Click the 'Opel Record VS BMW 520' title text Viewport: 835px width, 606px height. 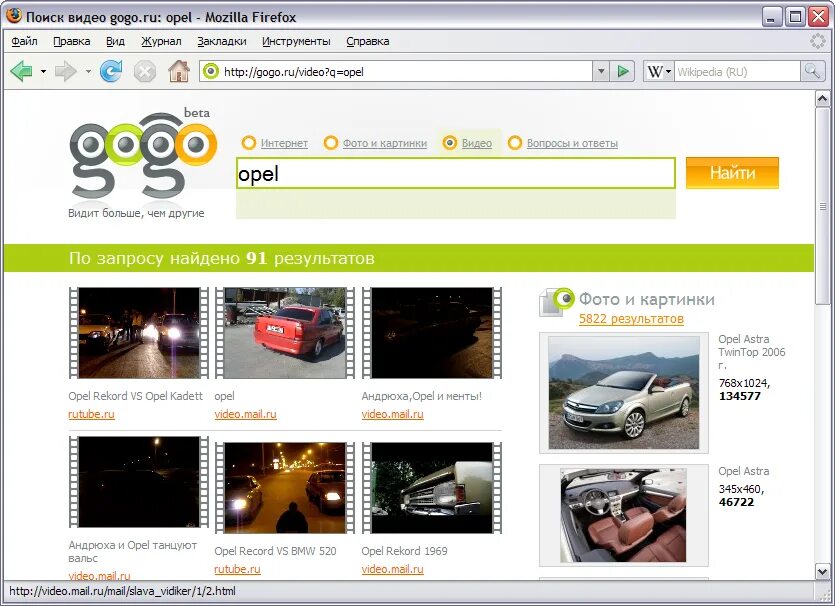tap(275, 551)
